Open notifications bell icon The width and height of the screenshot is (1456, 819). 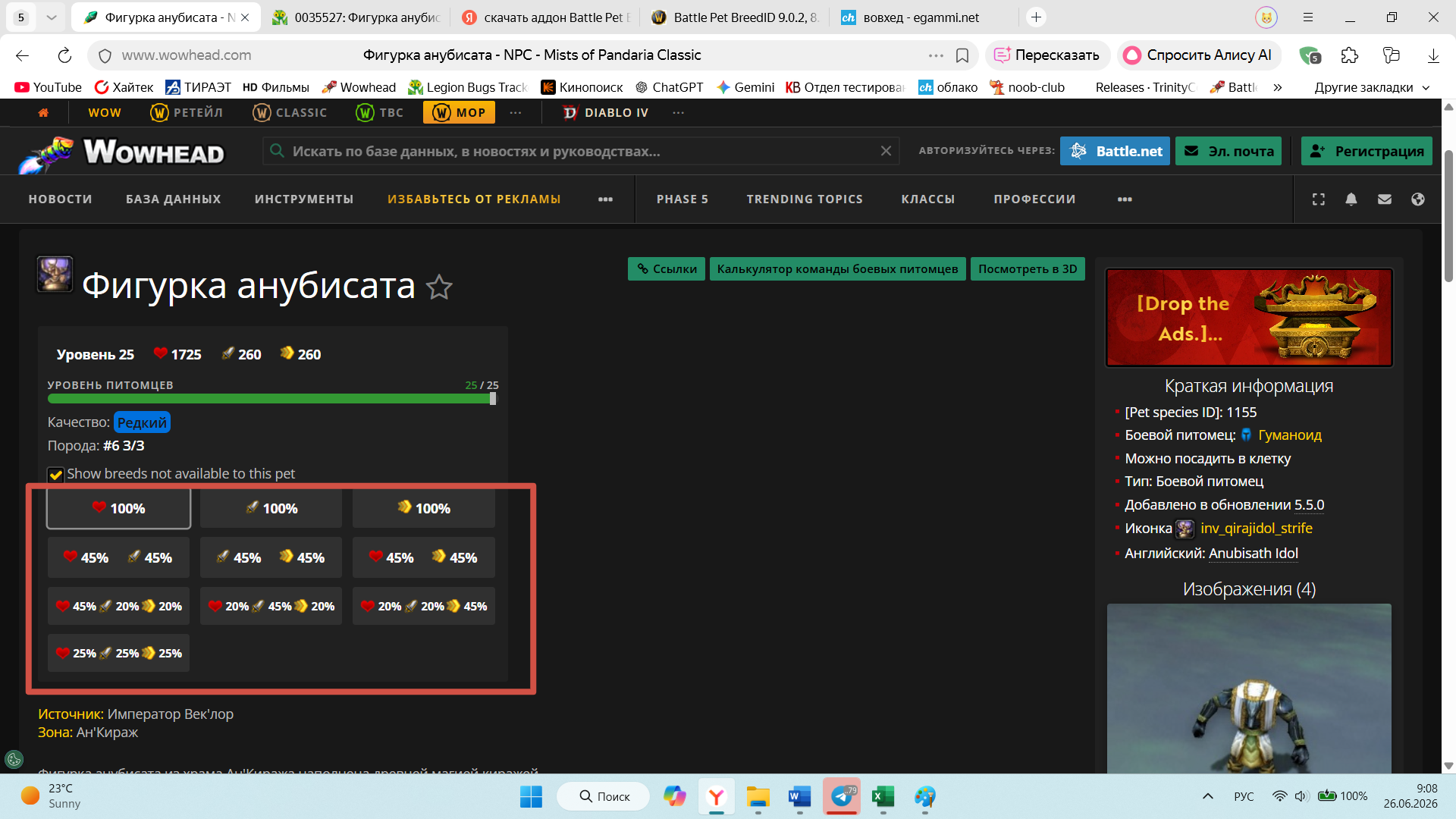pos(1351,199)
